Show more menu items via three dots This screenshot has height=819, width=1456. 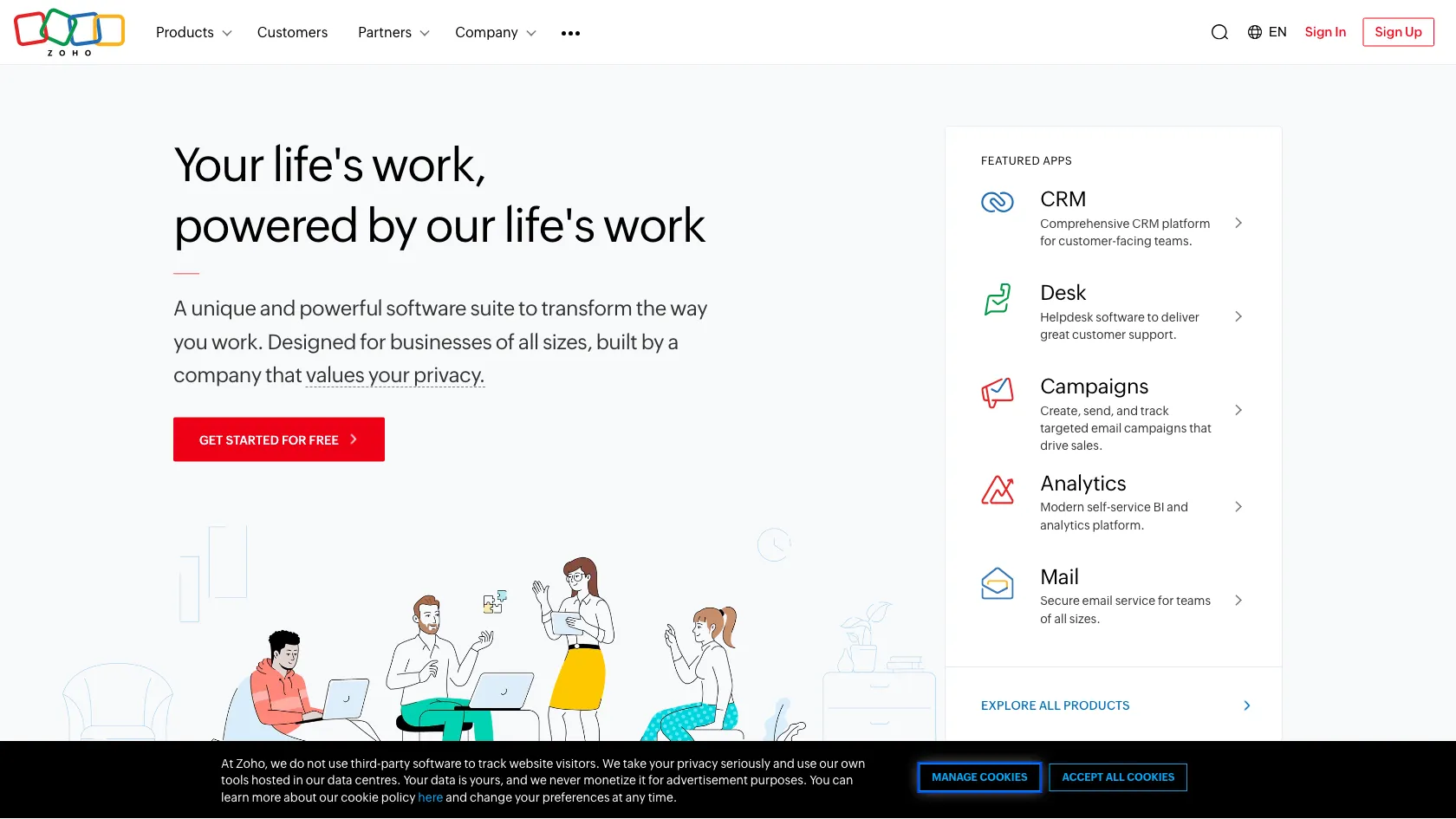coord(570,33)
